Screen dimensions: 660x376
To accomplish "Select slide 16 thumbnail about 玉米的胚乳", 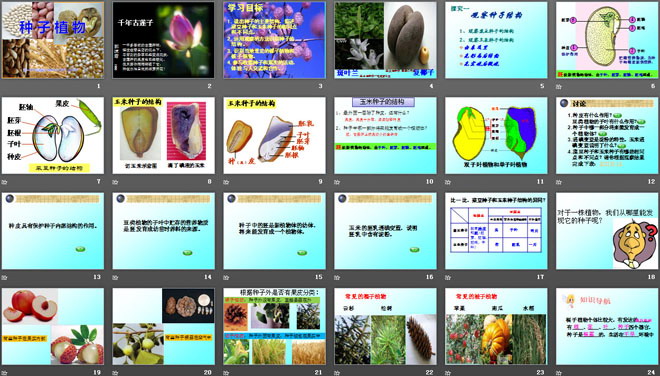I will pos(385,231).
